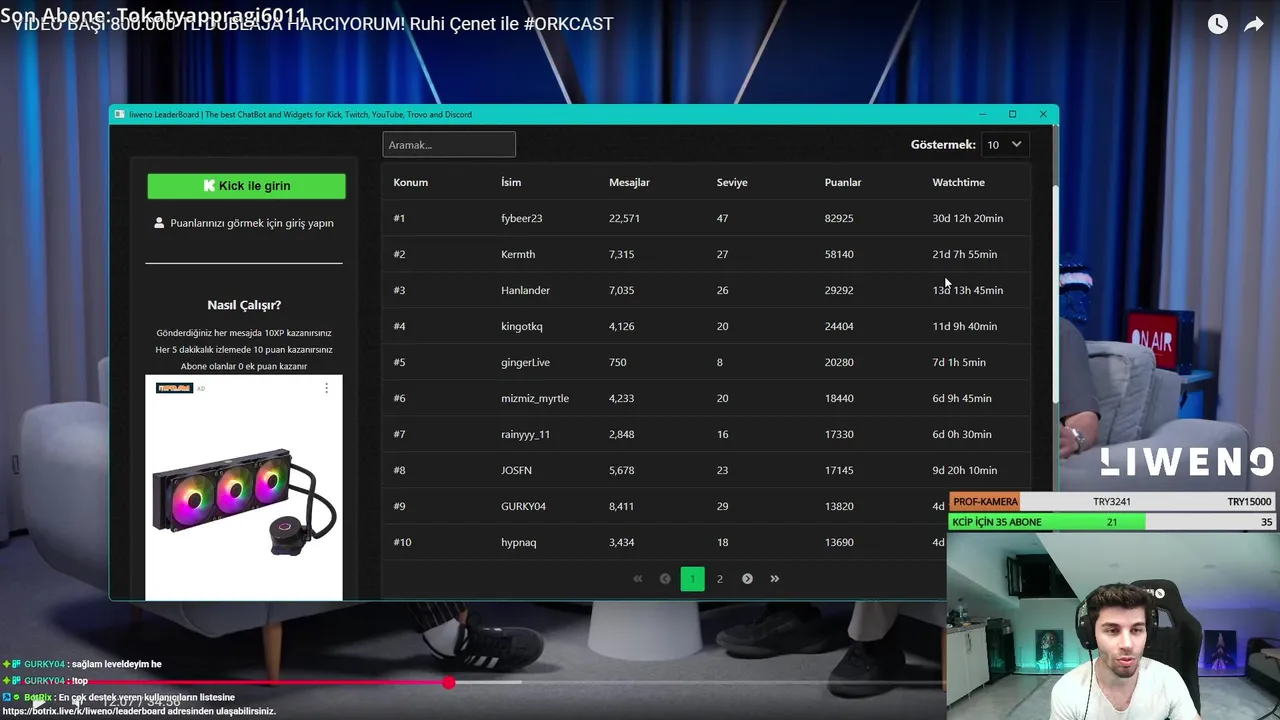Click the video title text at top
This screenshot has width=1280, height=720.
coord(313,24)
